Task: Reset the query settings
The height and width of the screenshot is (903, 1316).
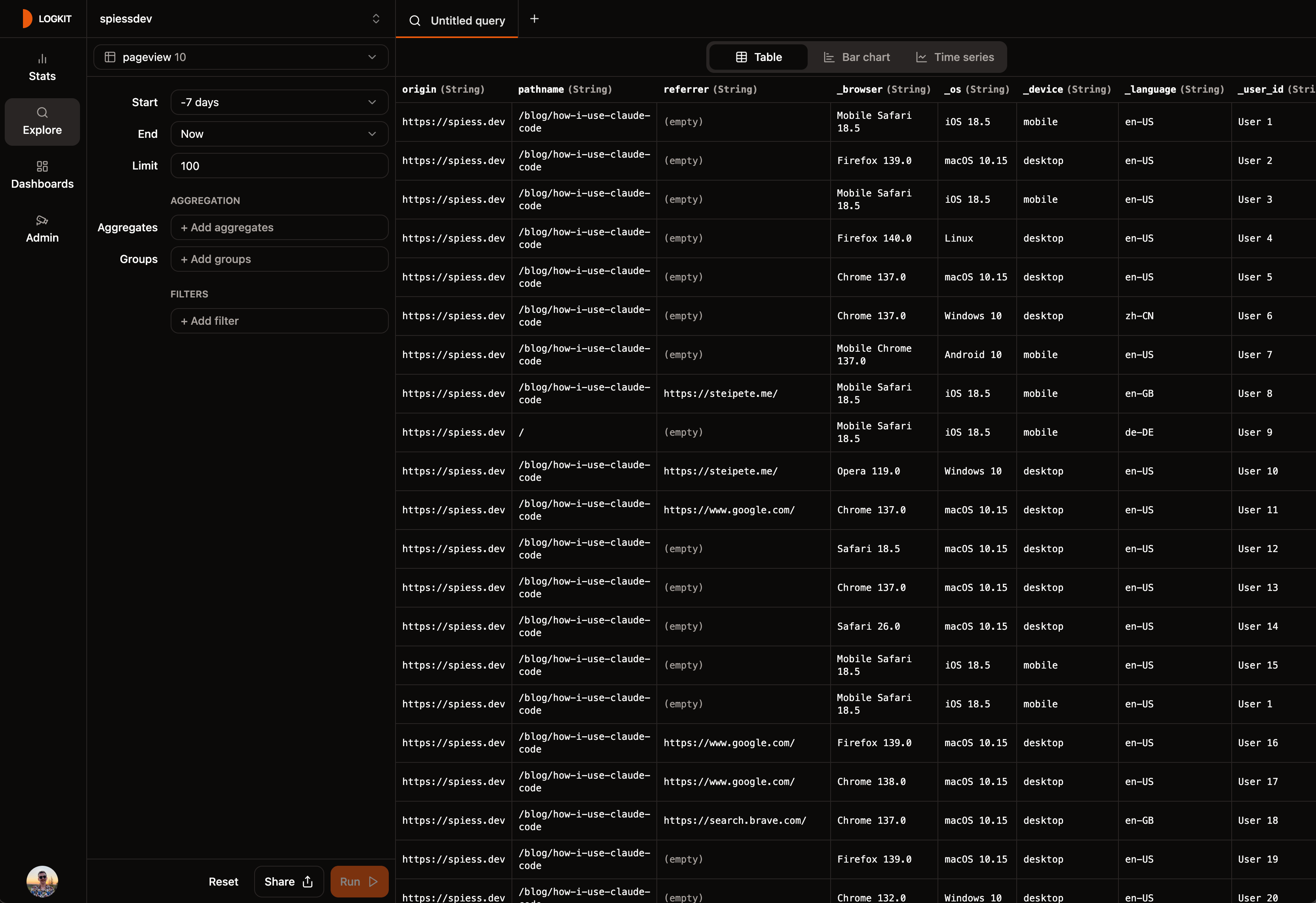Action: pos(223,881)
